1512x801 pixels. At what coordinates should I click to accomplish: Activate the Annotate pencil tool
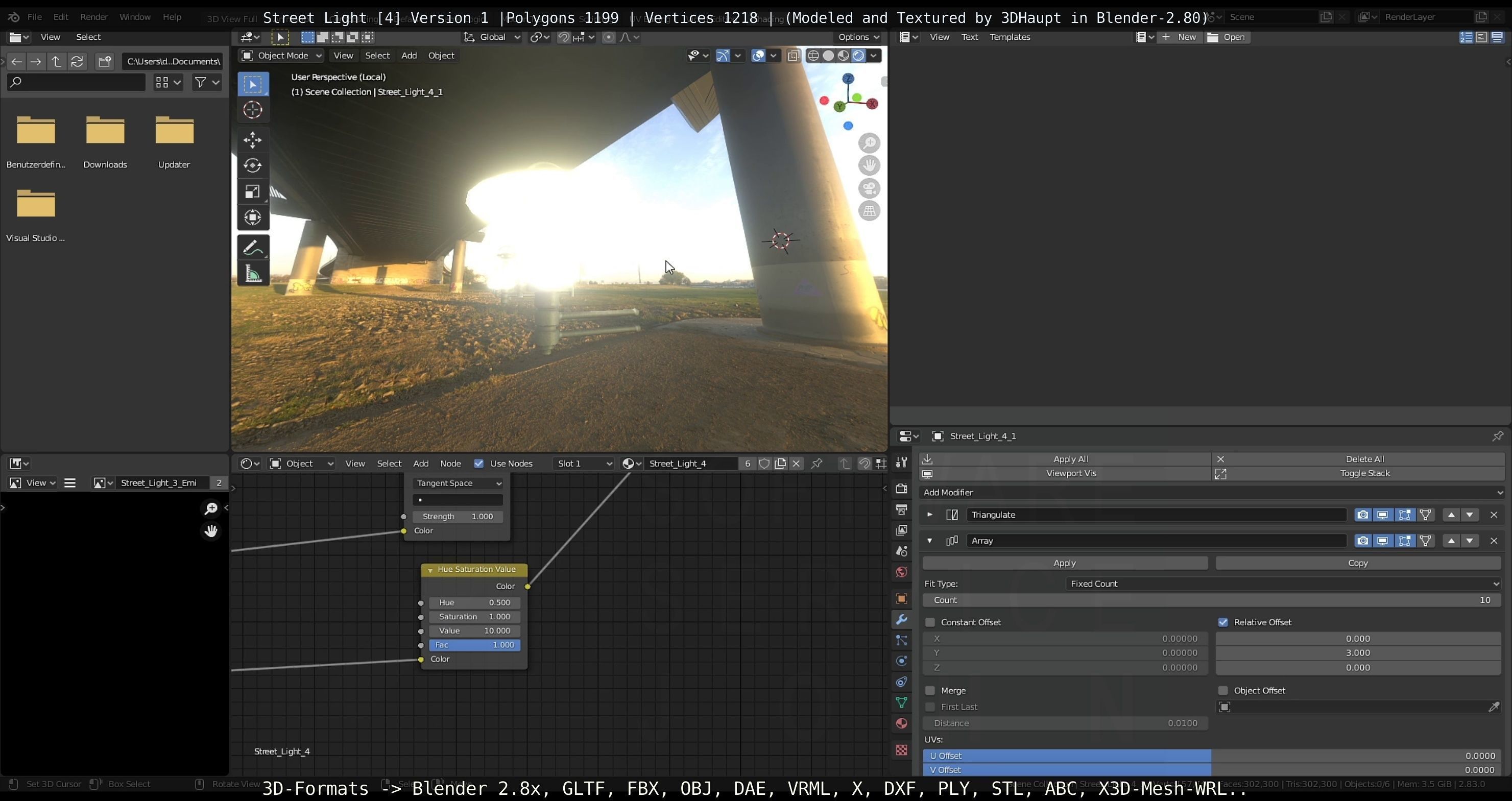[252, 248]
